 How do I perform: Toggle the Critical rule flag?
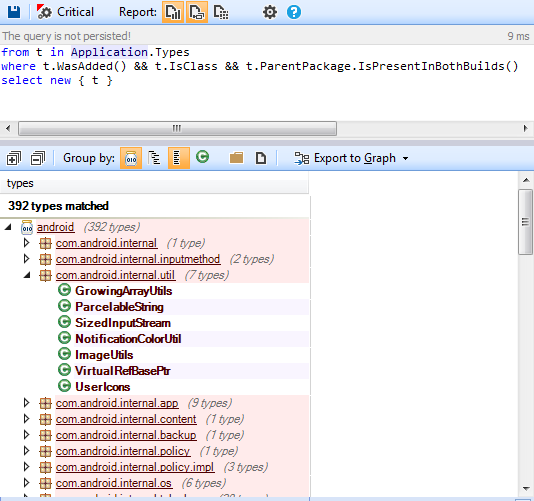point(65,12)
